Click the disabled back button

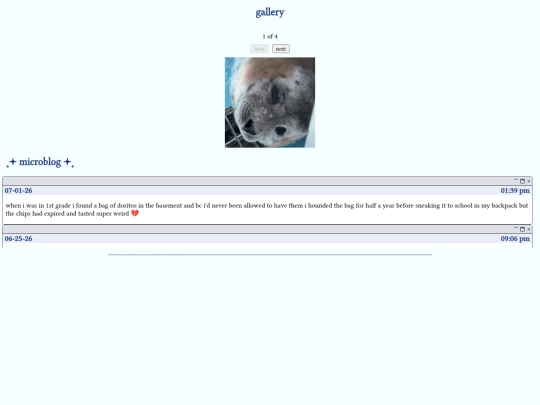coord(259,49)
